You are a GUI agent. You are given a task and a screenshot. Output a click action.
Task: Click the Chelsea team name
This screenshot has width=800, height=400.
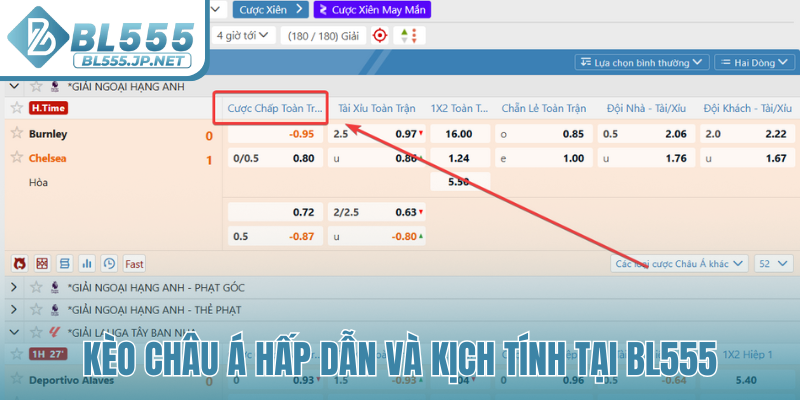pyautogui.click(x=47, y=158)
